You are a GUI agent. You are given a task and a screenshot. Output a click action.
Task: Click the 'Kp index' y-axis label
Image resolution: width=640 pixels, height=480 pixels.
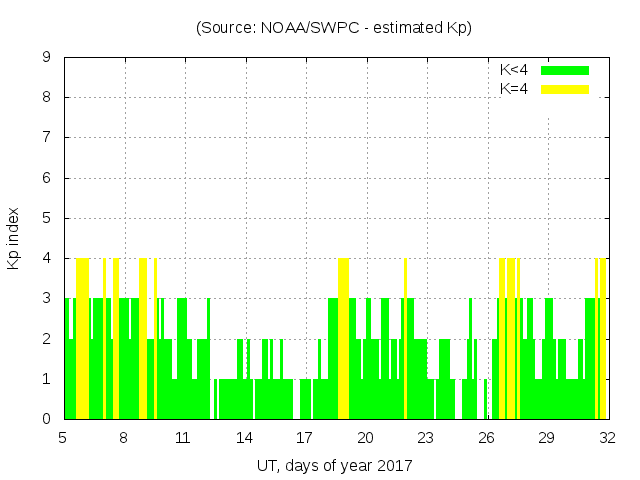(14, 239)
